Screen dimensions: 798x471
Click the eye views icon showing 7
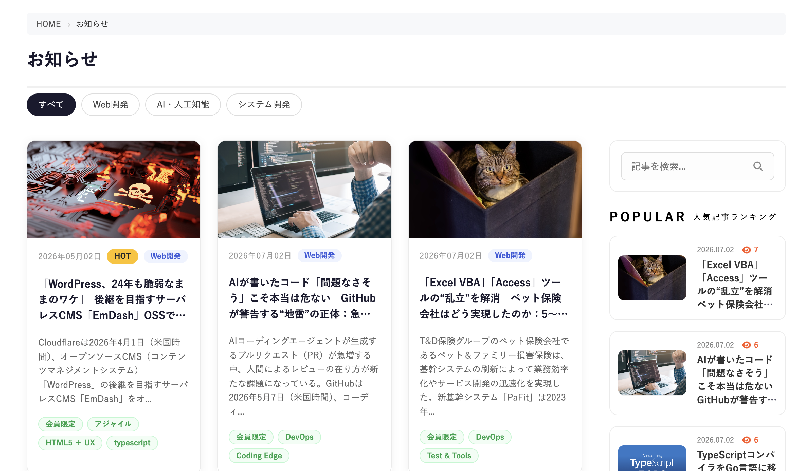747,250
